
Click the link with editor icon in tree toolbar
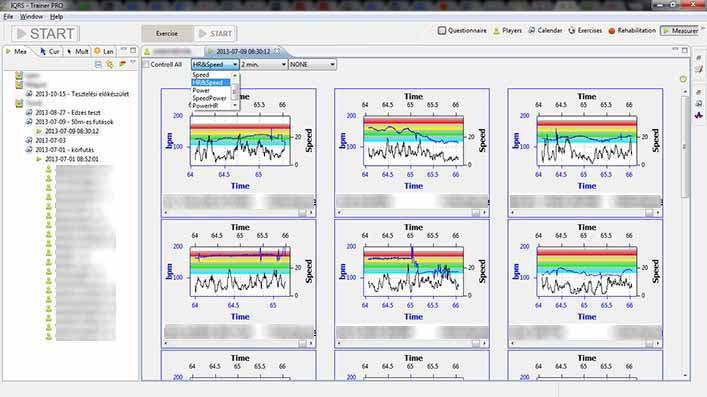click(x=110, y=65)
